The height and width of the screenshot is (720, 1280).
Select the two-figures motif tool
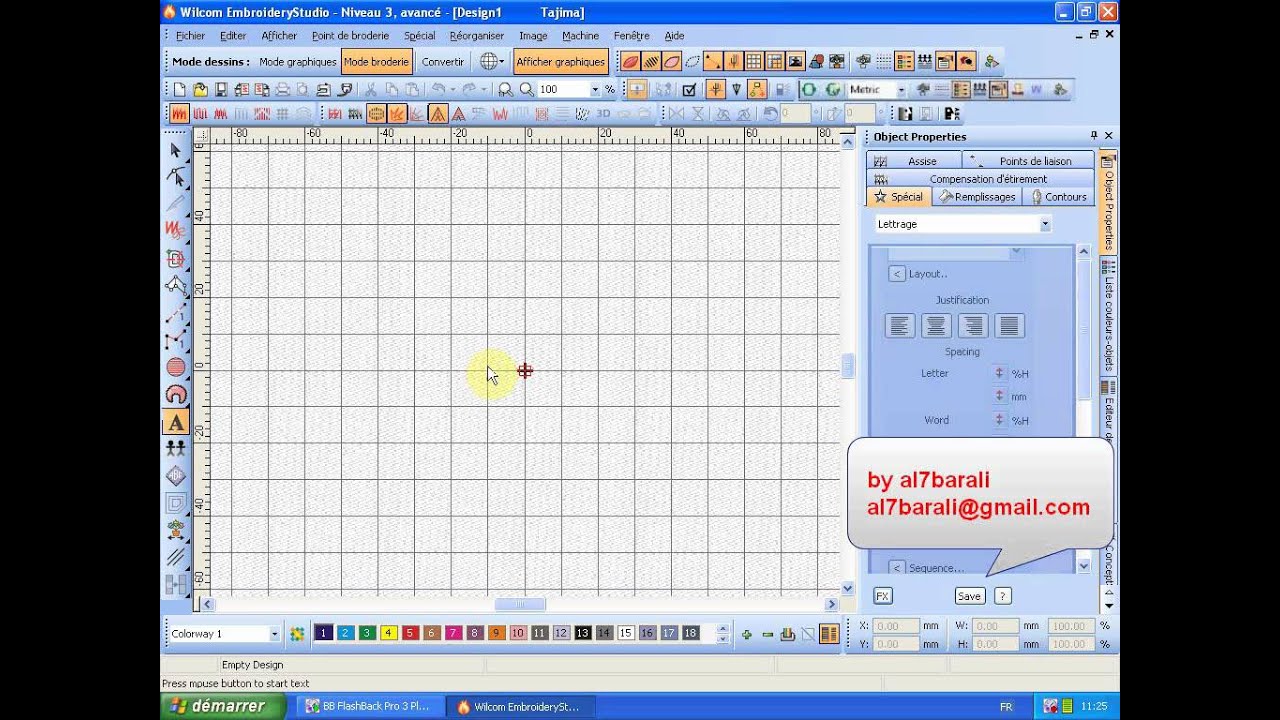tap(176, 449)
